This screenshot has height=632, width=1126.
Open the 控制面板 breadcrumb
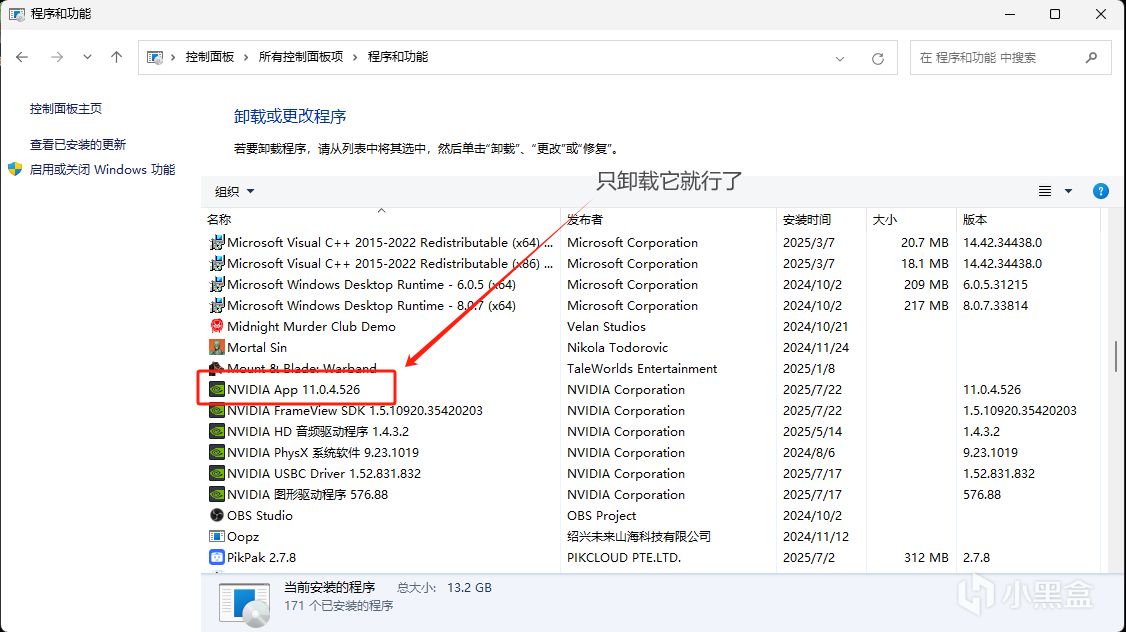pos(210,57)
